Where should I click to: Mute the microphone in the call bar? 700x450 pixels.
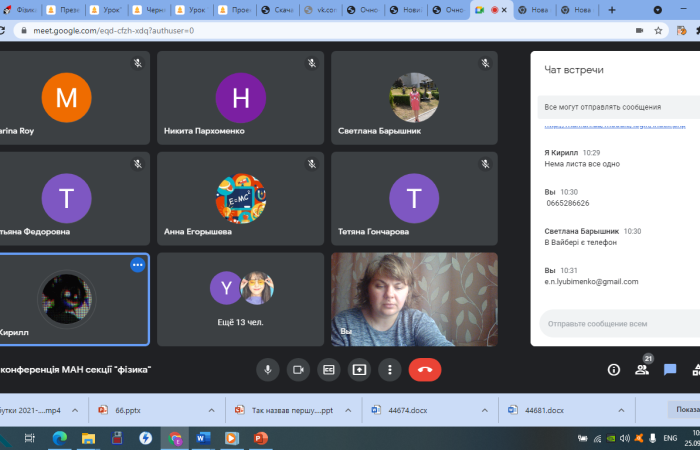click(x=267, y=369)
